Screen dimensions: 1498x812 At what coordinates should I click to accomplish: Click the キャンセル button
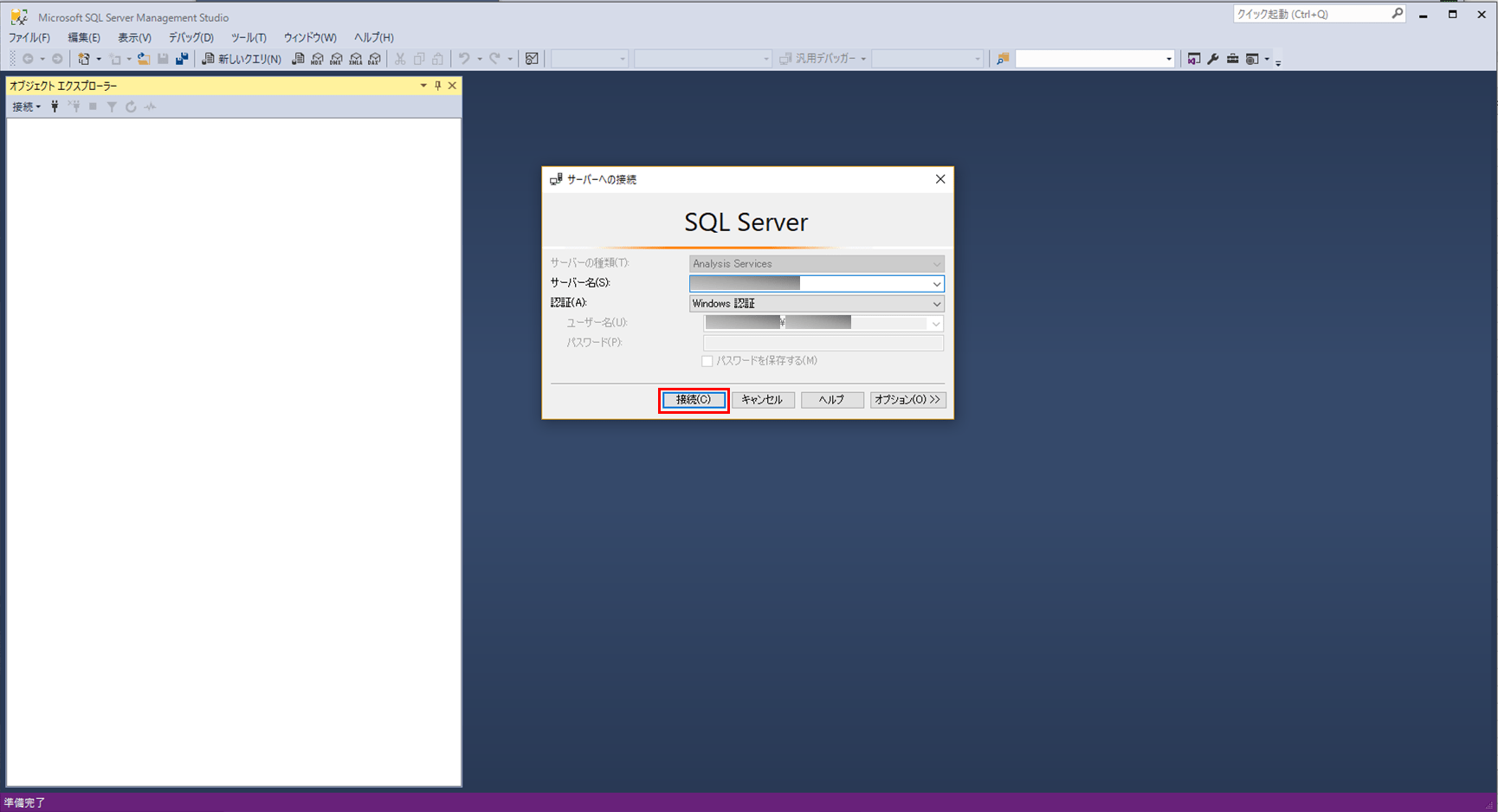[762, 400]
